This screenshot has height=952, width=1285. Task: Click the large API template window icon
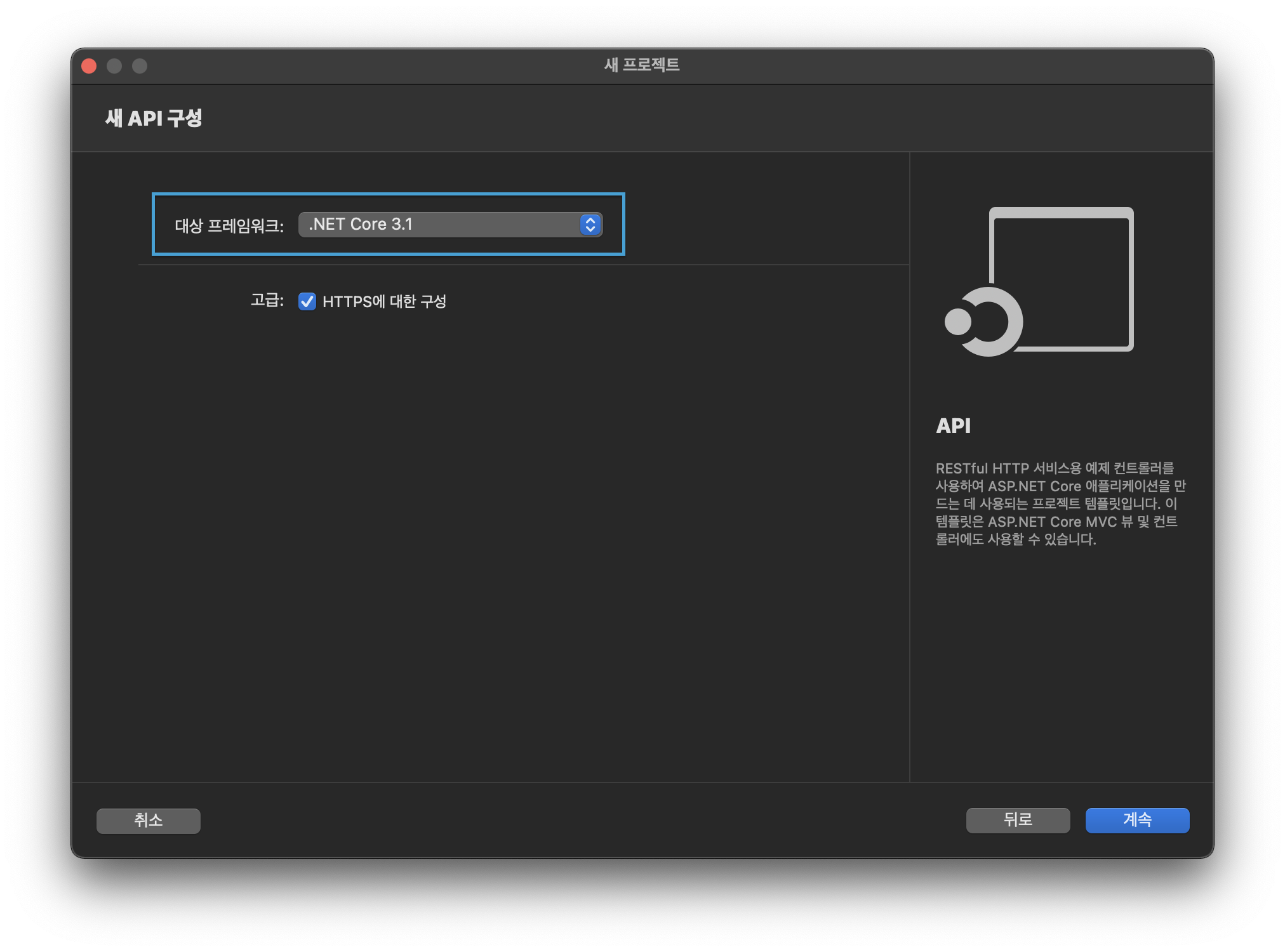click(x=1062, y=279)
